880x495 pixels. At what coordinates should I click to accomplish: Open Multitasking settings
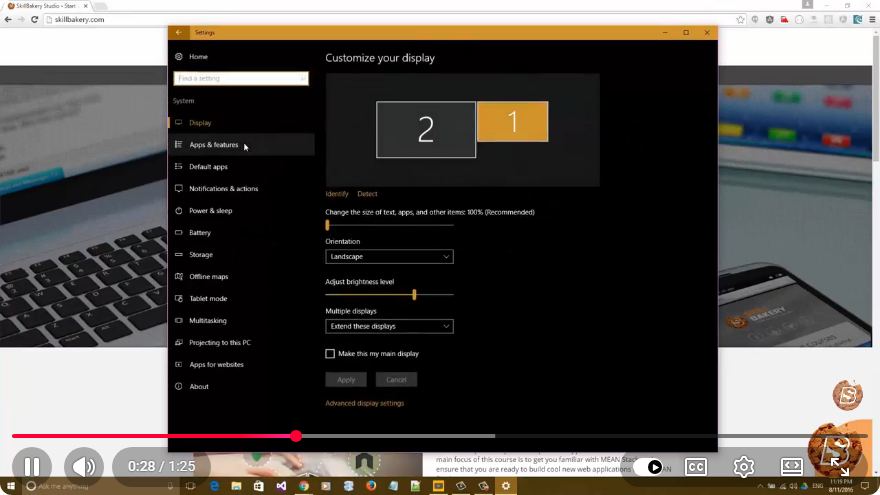241,320
